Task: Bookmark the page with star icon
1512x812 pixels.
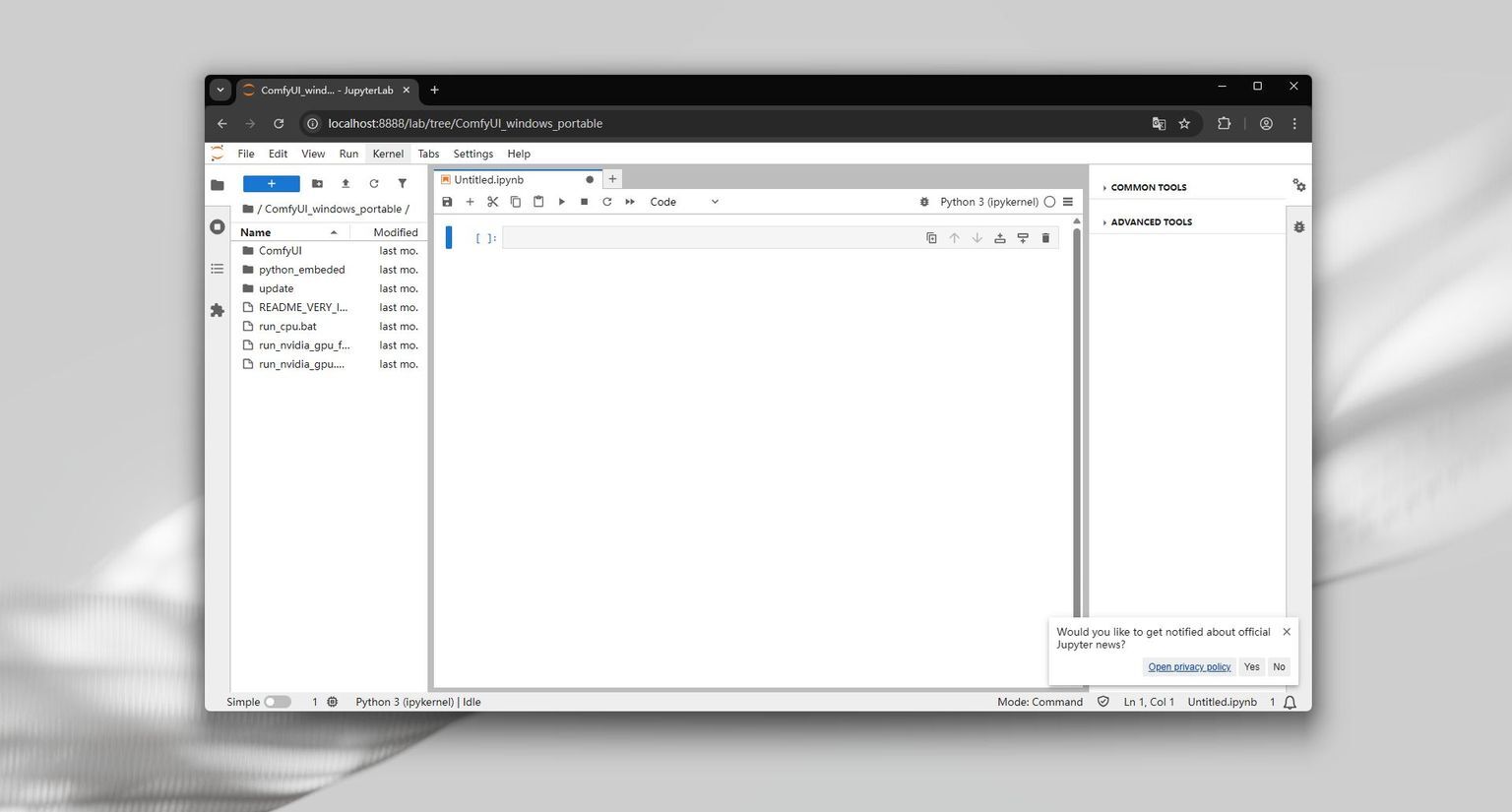Action: [x=1184, y=124]
